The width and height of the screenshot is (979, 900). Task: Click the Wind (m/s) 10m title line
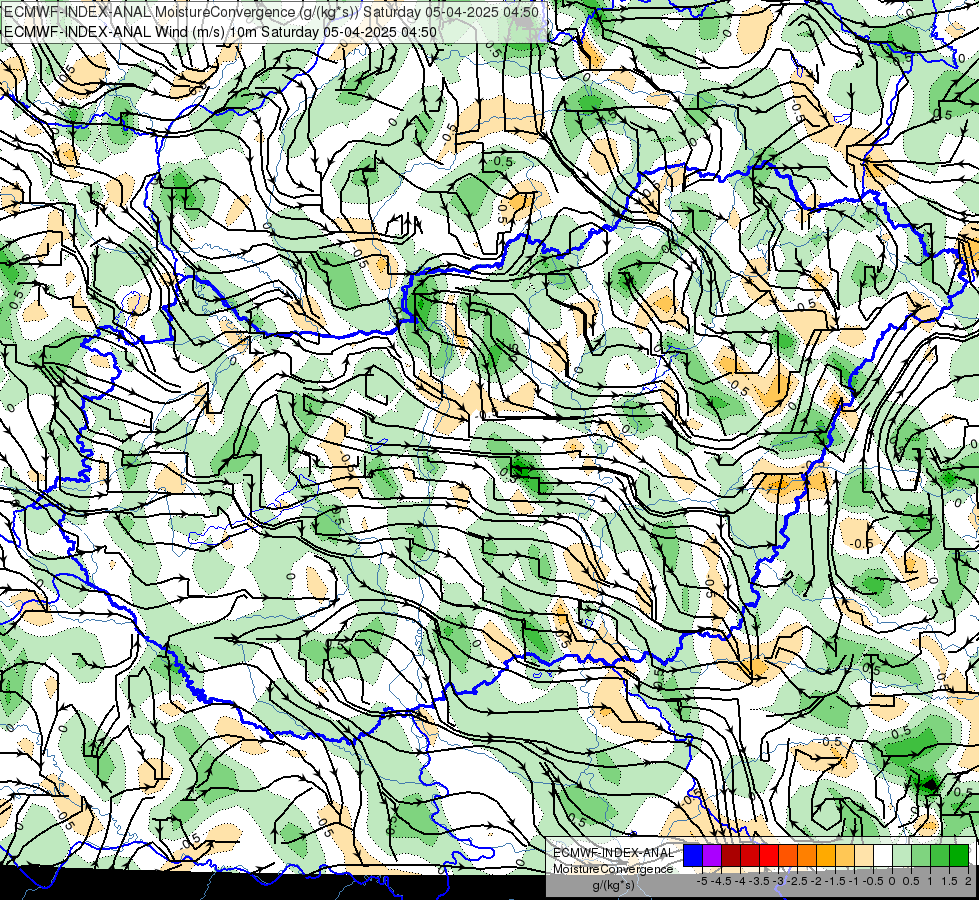point(220,32)
